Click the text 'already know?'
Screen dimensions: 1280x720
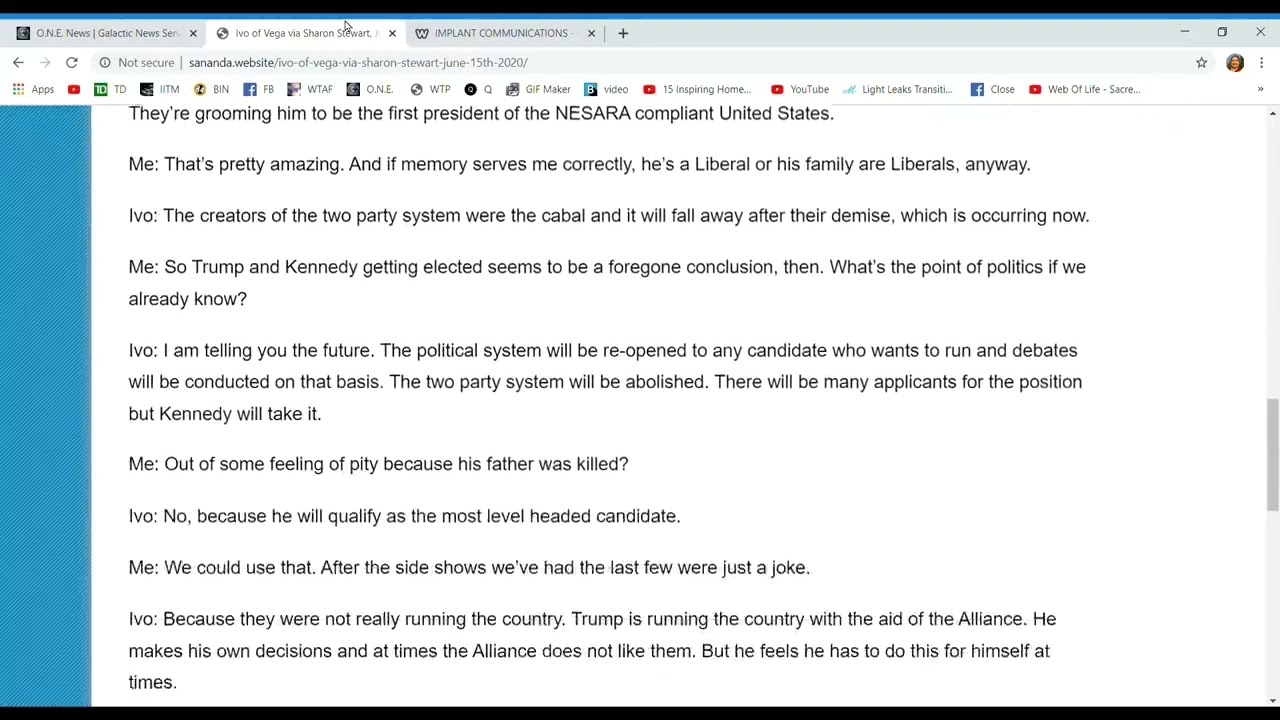[187, 299]
